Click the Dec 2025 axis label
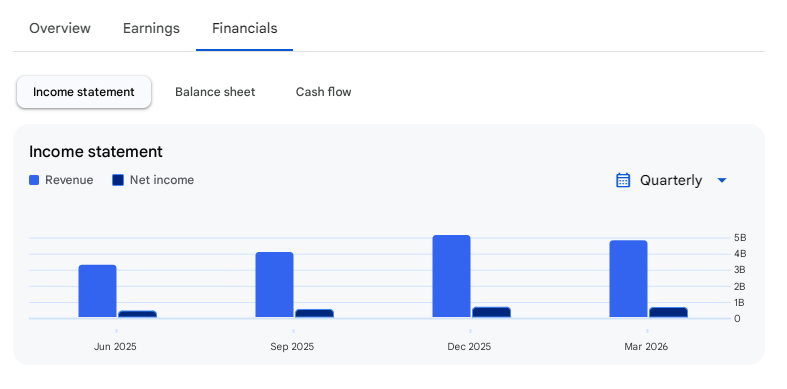787x389 pixels. [469, 347]
